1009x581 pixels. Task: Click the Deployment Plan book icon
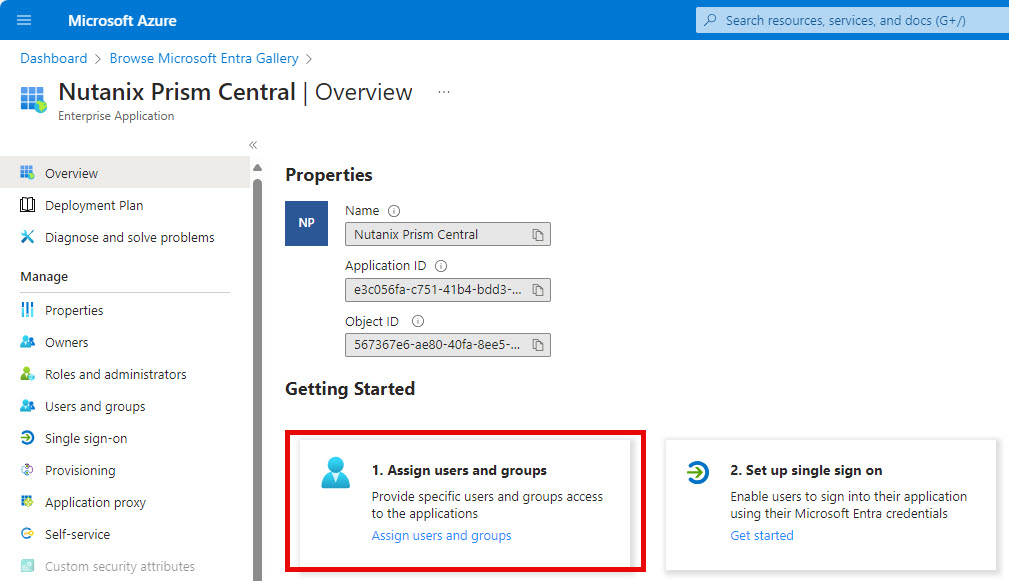click(27, 205)
